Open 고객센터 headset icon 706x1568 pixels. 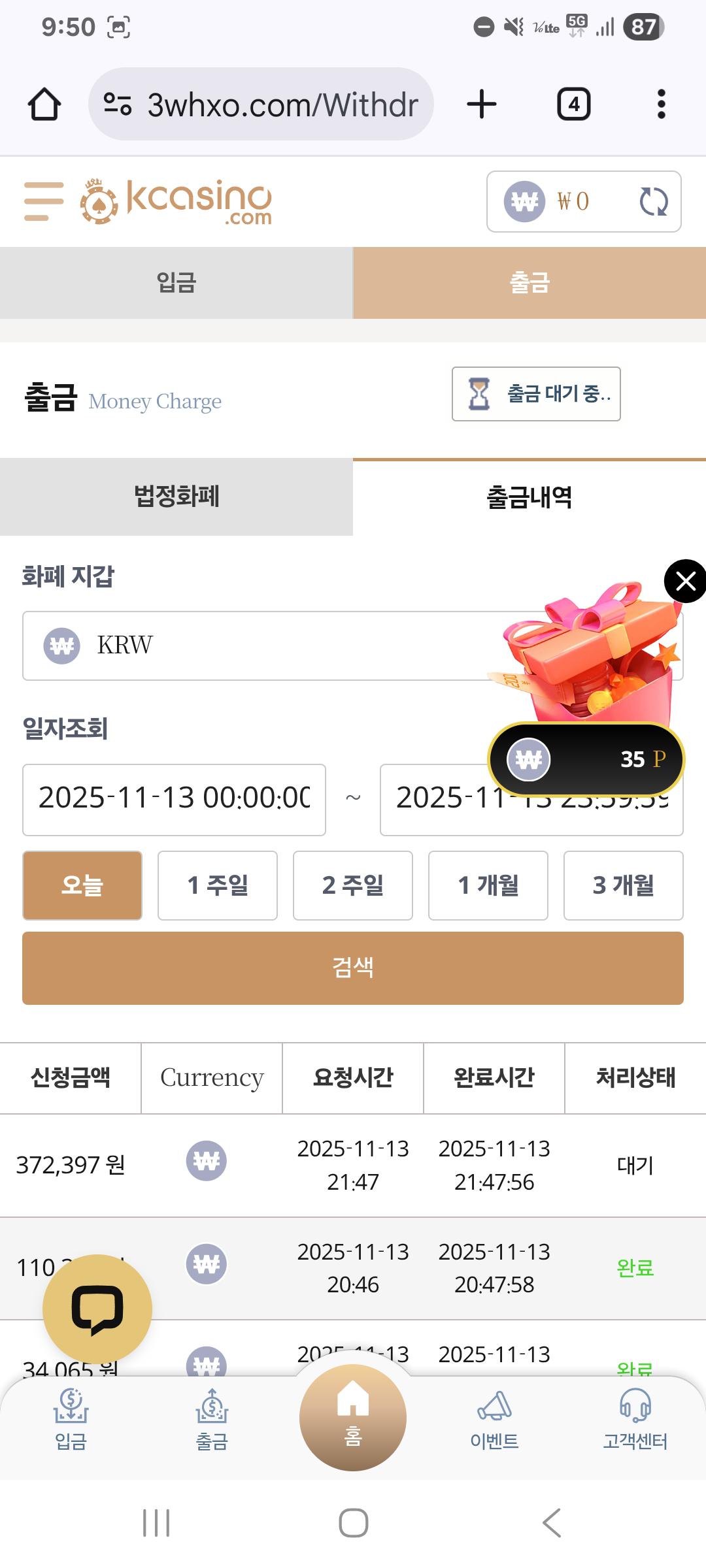click(x=635, y=1405)
